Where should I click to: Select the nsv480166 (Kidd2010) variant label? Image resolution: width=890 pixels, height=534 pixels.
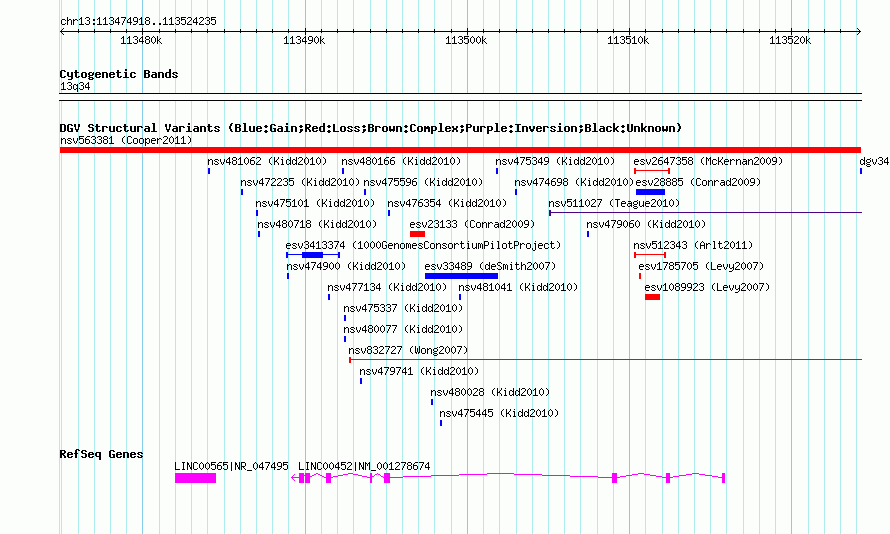click(401, 161)
